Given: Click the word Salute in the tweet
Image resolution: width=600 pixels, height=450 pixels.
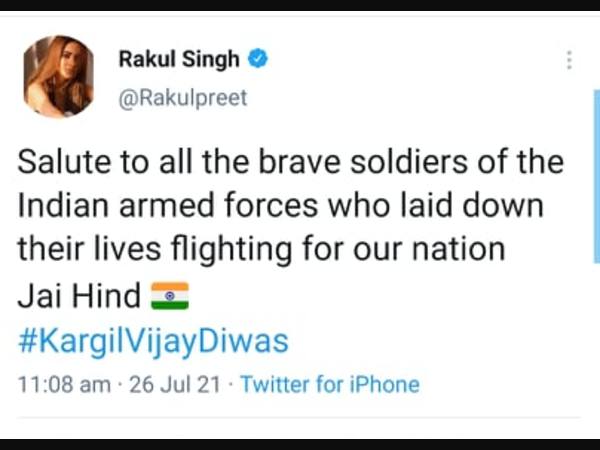Looking at the screenshot, I should (64, 162).
